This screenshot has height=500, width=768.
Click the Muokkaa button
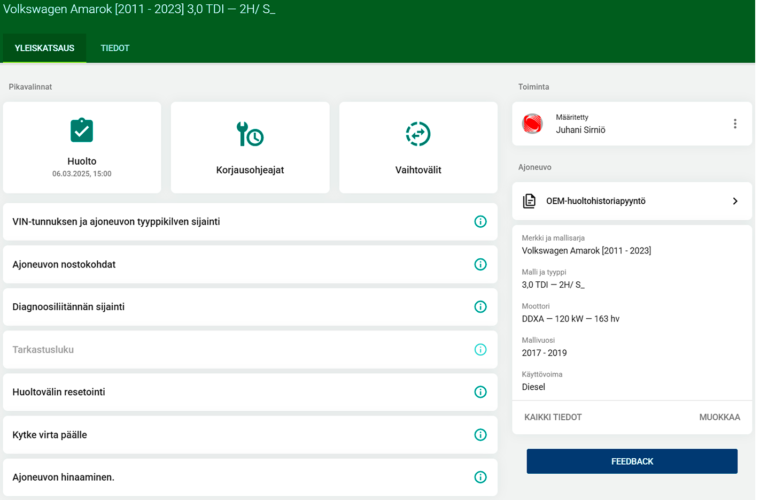point(720,417)
